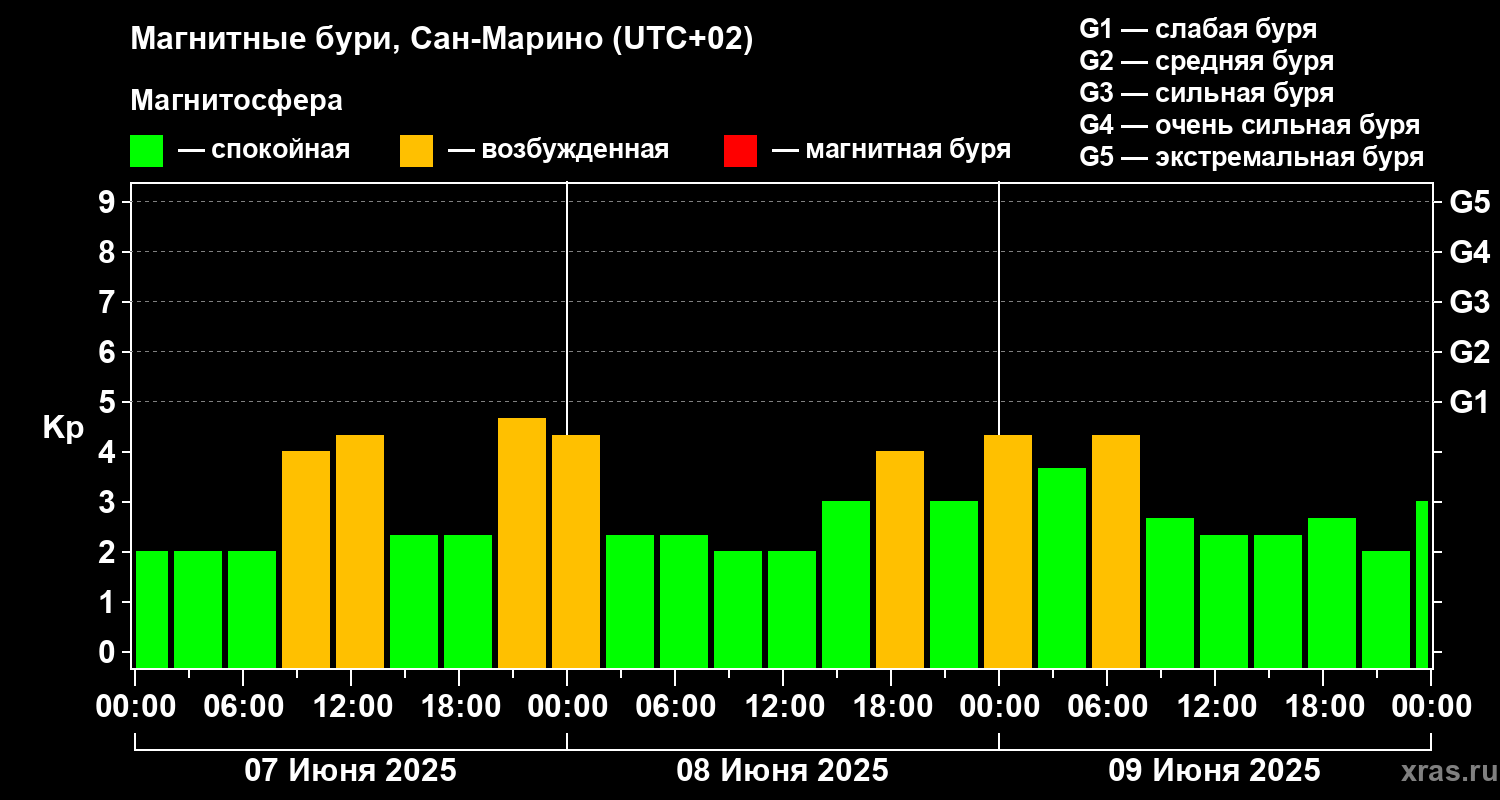Select the green bar above 06:00 on 07 Июня

click(x=252, y=610)
